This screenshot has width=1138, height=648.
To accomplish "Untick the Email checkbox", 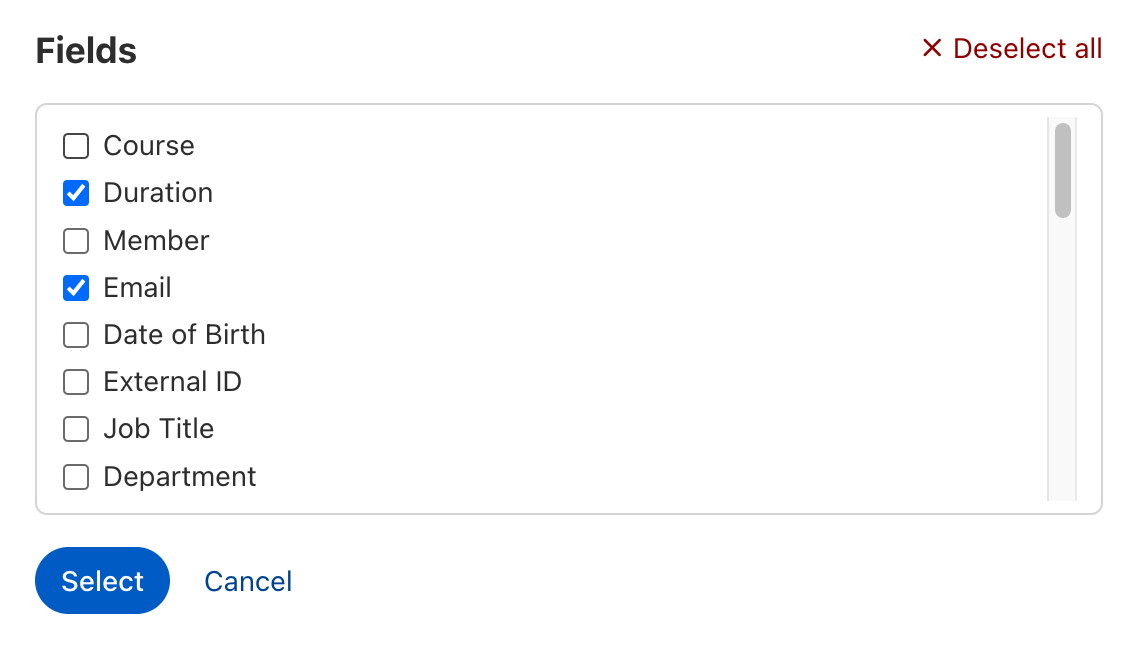I will [76, 288].
